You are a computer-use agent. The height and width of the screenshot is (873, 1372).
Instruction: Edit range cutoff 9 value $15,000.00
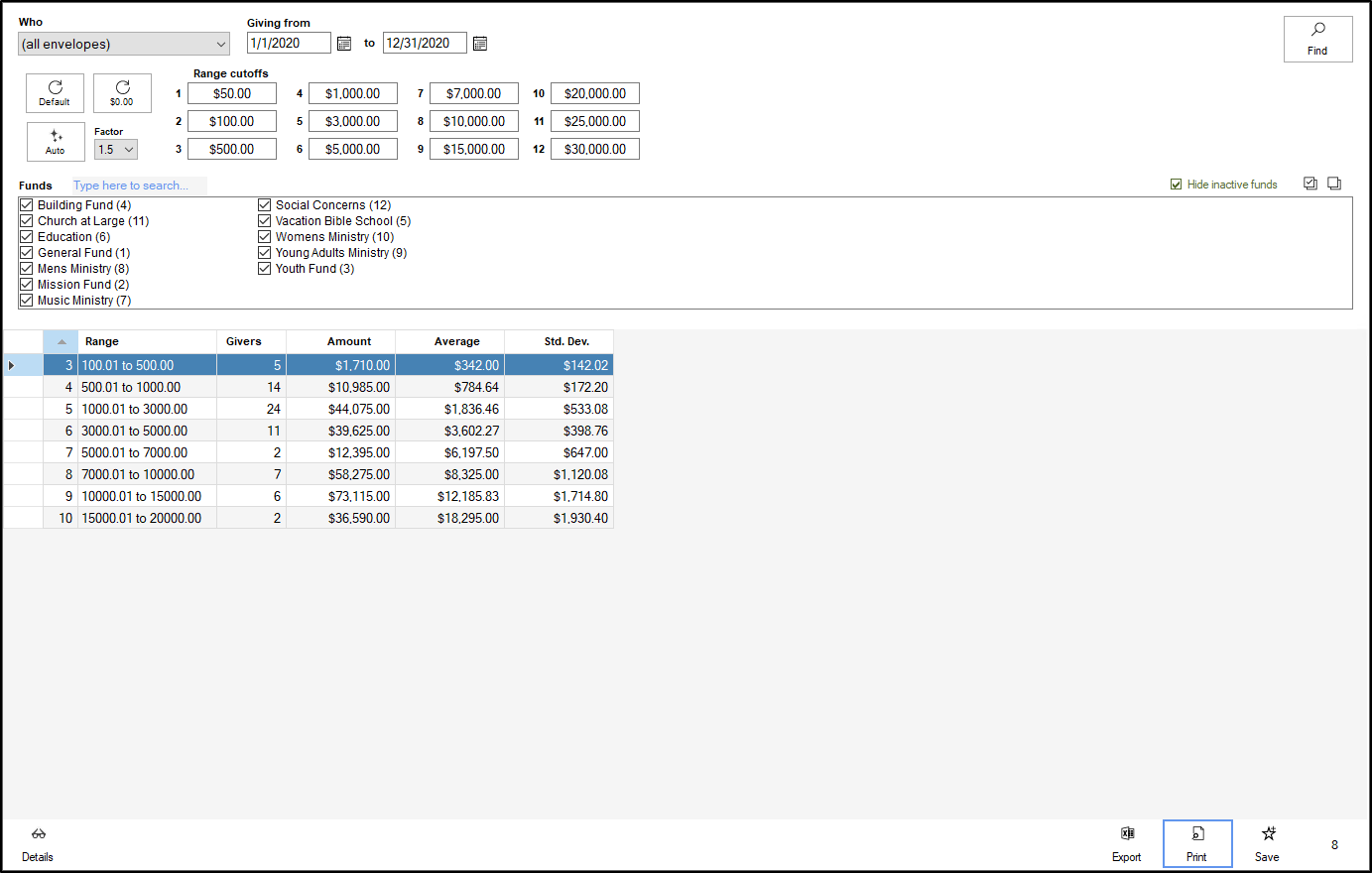(x=474, y=149)
